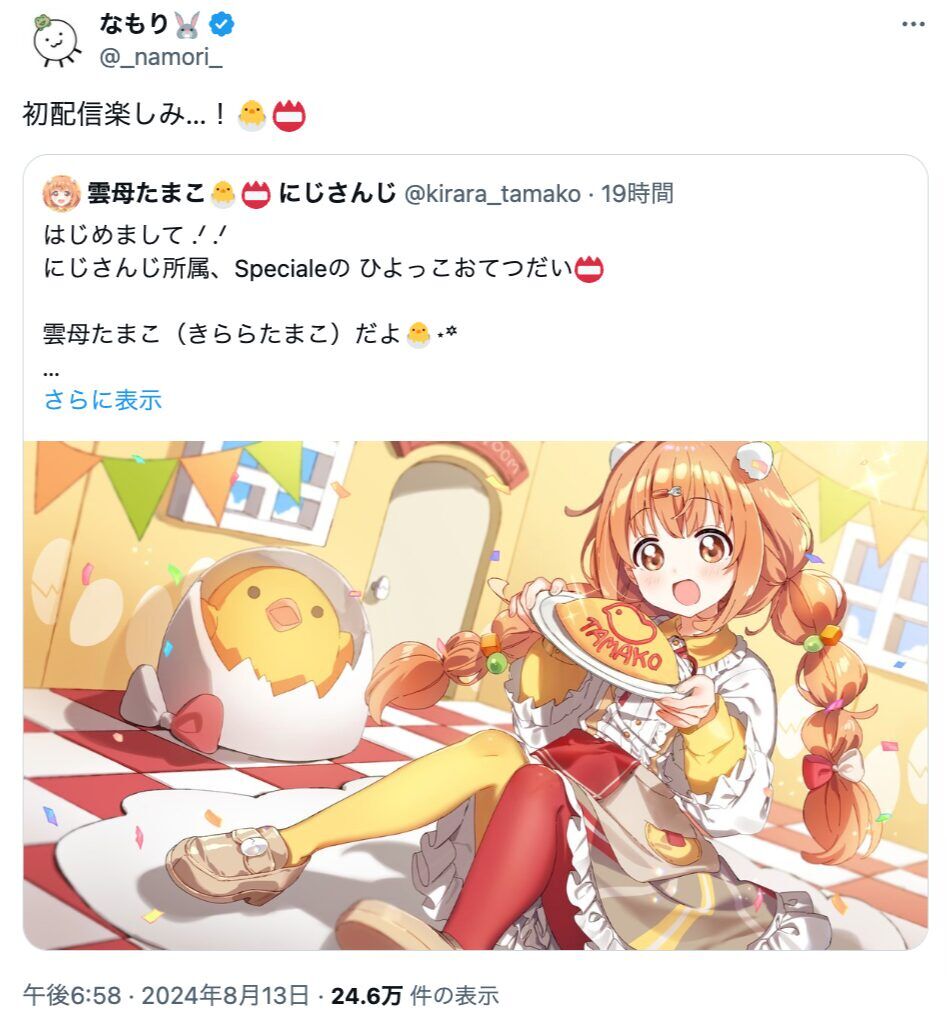Open the @kirara_tamako handle link
947x1019 pixels.
pyautogui.click(x=492, y=194)
